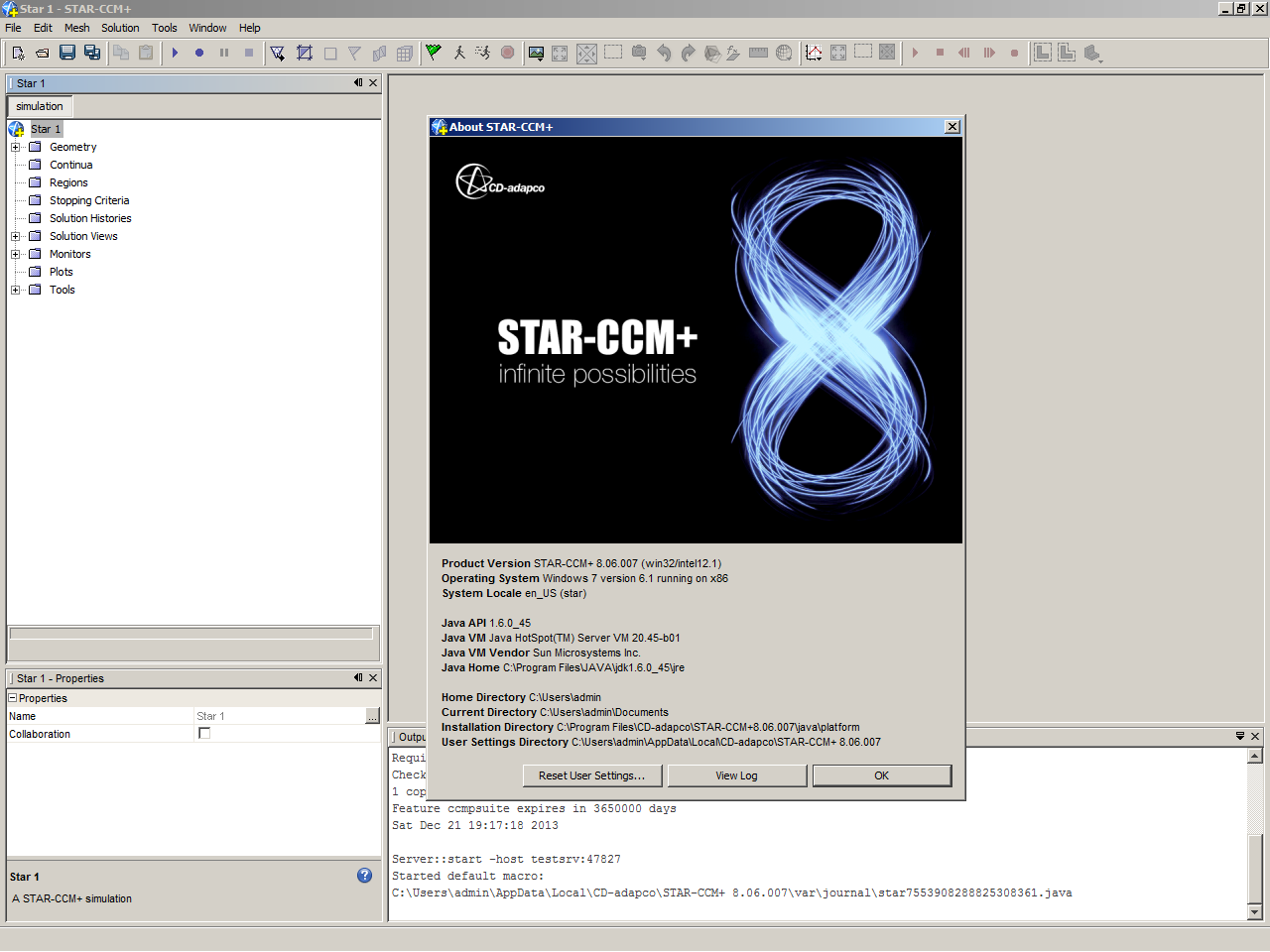The width and height of the screenshot is (1270, 952).
Task: Click the Name property ellipsis button
Action: click(372, 716)
